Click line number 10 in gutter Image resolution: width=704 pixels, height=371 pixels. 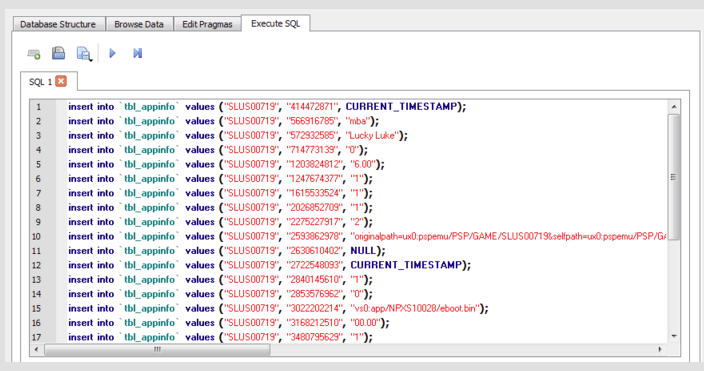(x=36, y=237)
